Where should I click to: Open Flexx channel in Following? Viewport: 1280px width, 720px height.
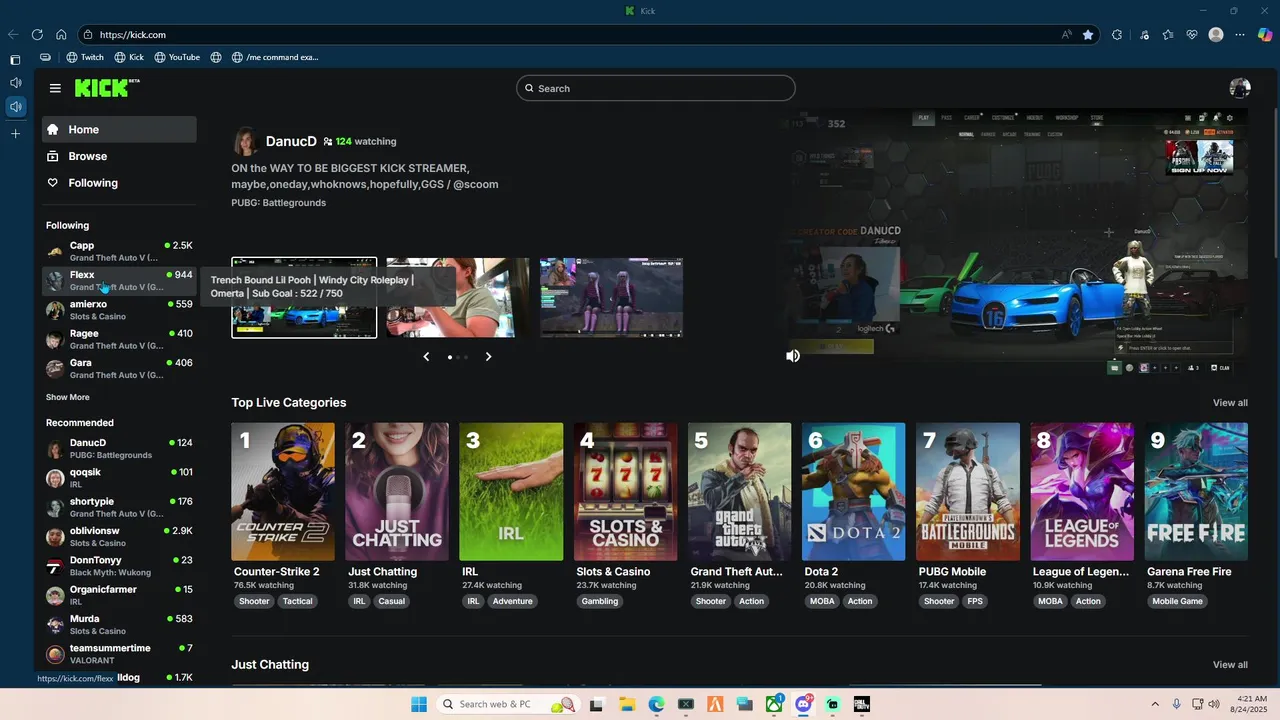pyautogui.click(x=119, y=280)
